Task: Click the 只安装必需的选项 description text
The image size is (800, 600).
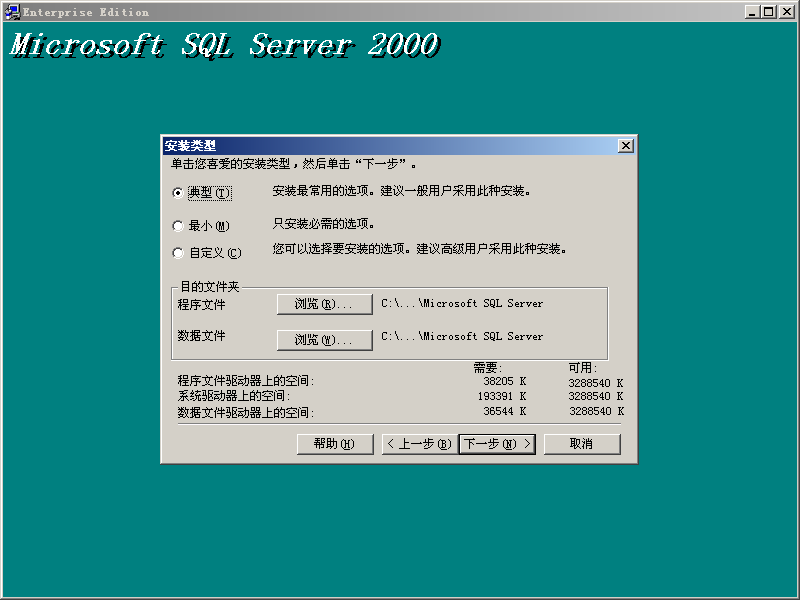Action: (324, 223)
